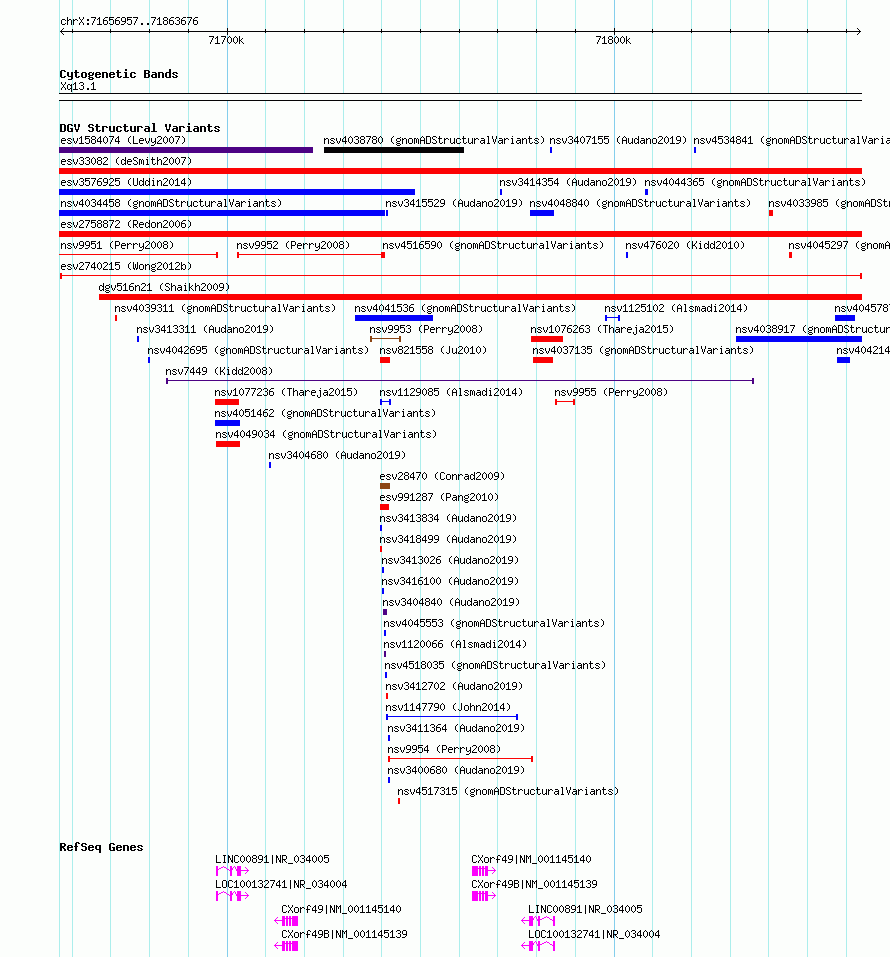Click the blue bar under nsv4041536
This screenshot has width=890, height=957.
[x=394, y=318]
